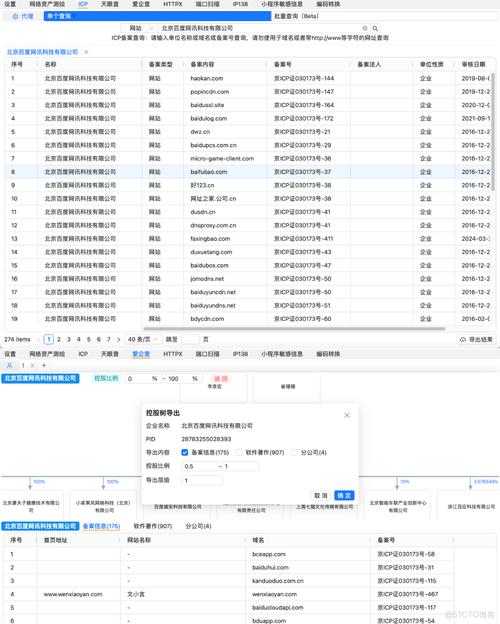Click the 审核日期 column header

coord(473,64)
